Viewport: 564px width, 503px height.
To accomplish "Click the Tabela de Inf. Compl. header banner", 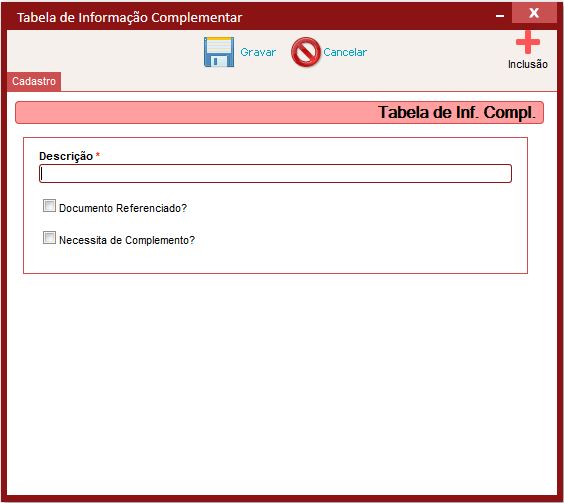I will point(279,112).
